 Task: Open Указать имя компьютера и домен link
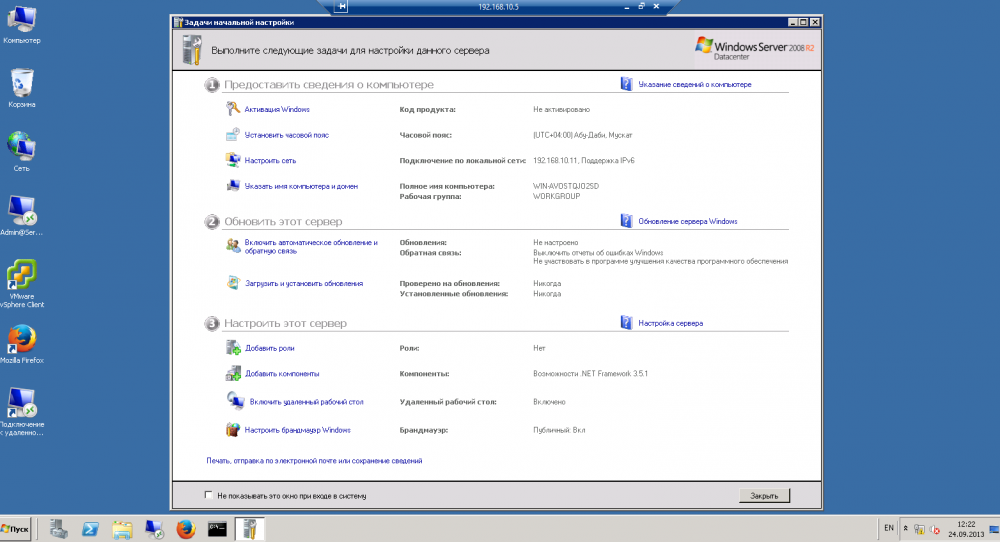point(301,186)
